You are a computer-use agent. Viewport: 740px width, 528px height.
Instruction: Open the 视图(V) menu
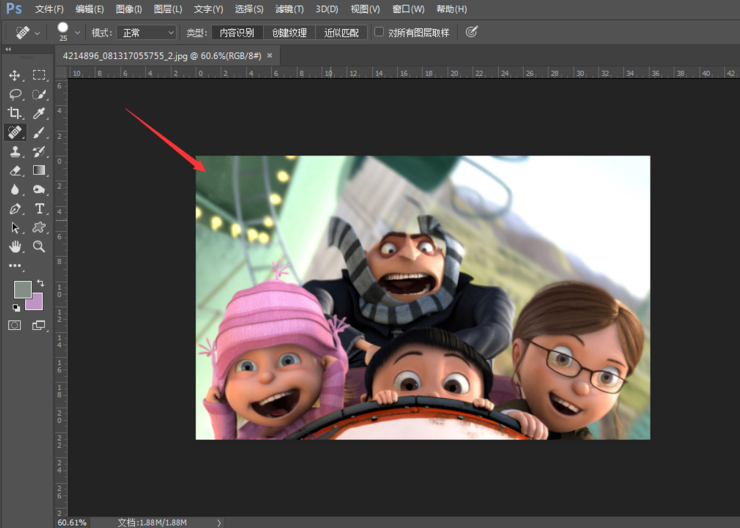tap(365, 9)
